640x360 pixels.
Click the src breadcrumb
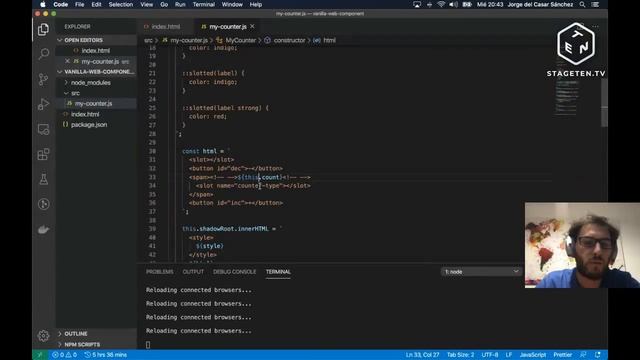148,40
